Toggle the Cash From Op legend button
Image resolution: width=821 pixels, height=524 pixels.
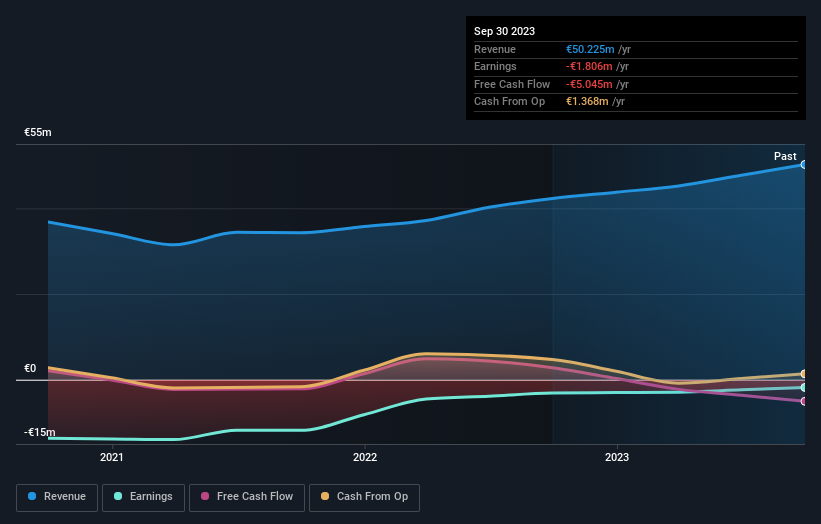click(x=364, y=497)
